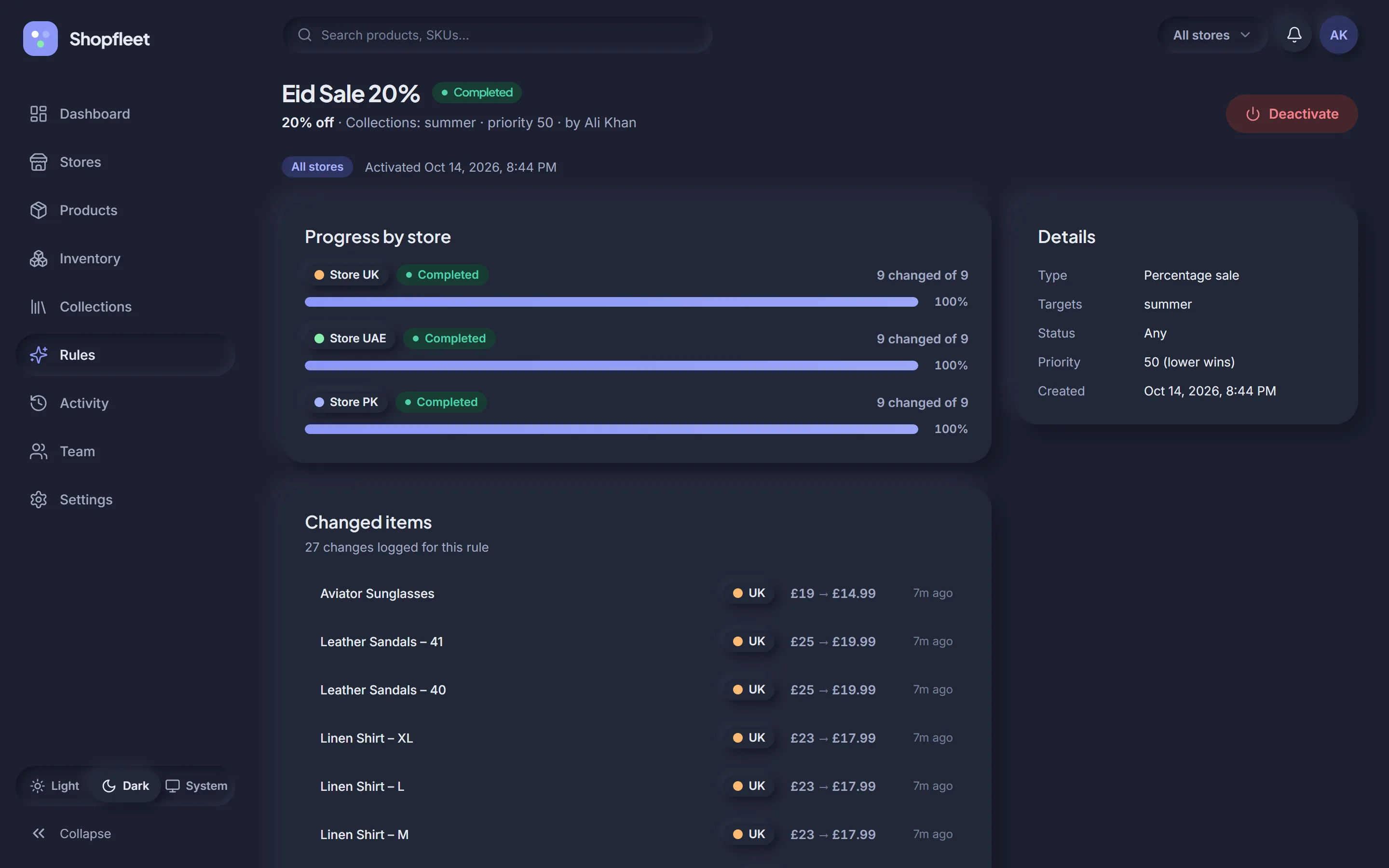Go to Team page

125,451
